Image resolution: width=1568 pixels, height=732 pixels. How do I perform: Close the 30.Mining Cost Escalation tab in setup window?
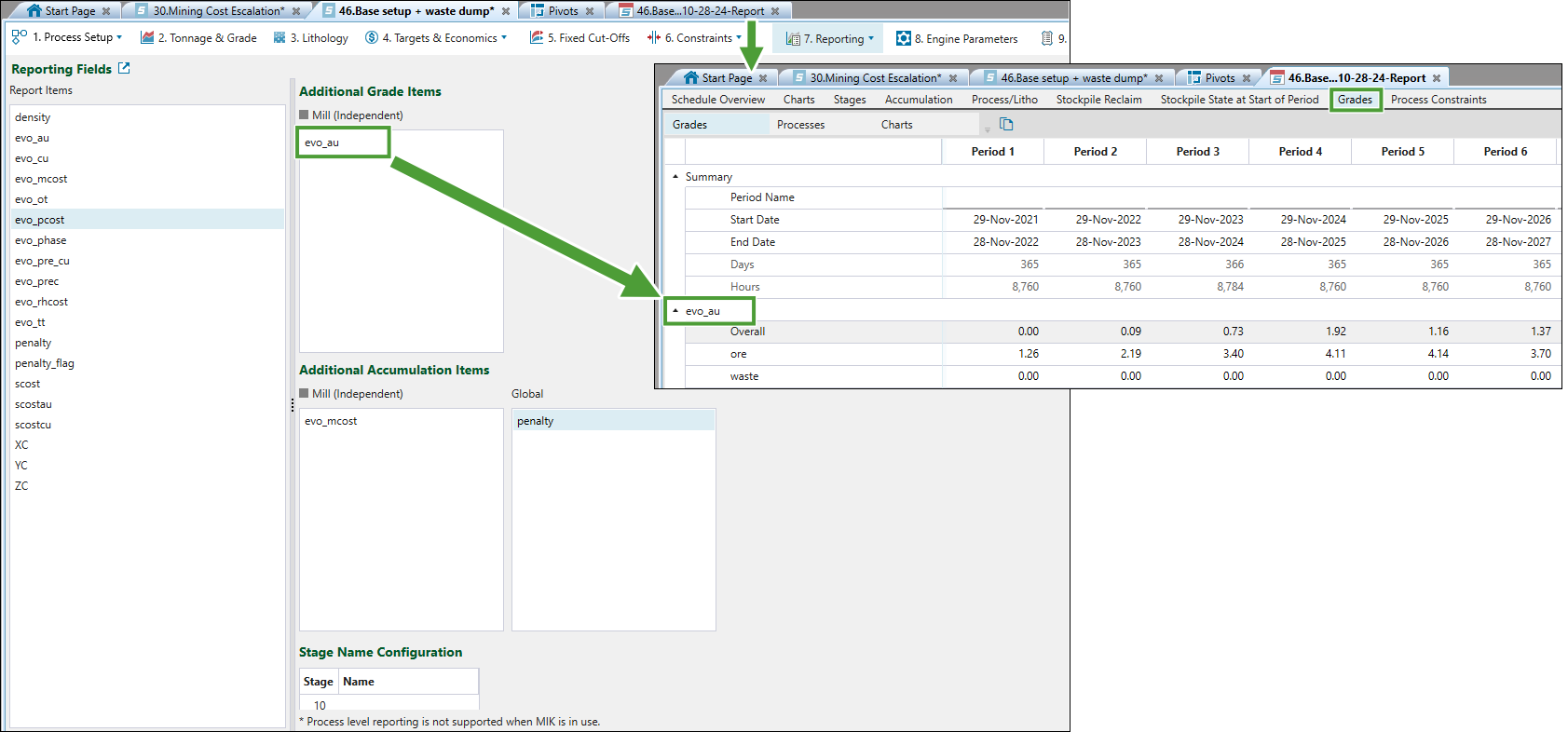[x=296, y=11]
